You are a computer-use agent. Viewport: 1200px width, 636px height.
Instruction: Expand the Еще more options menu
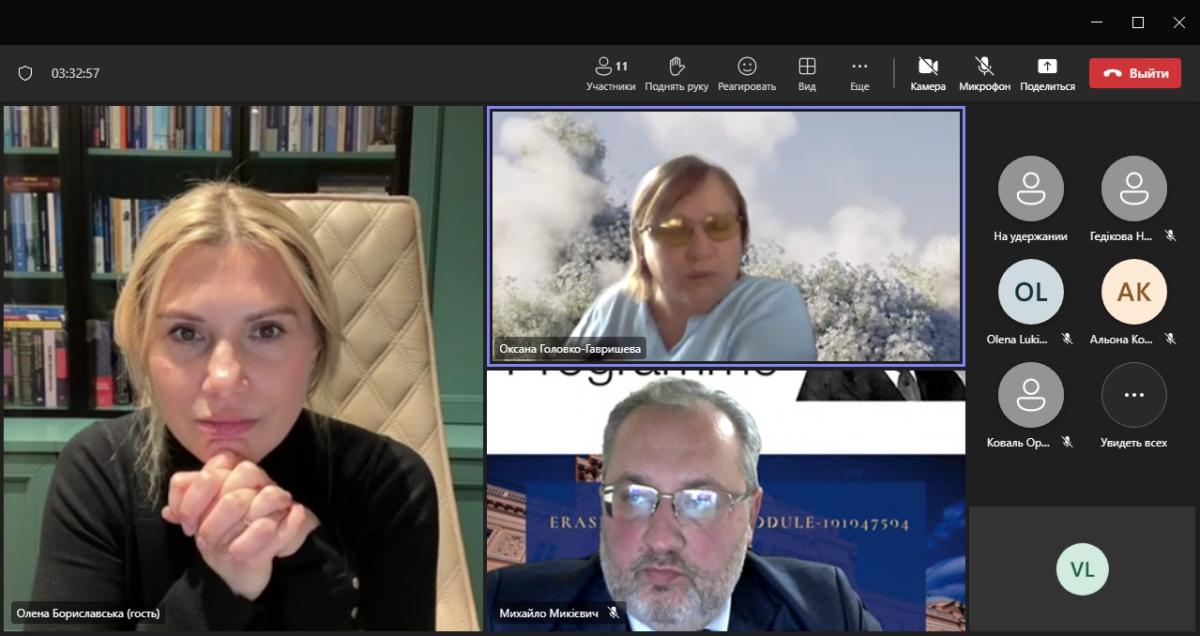click(x=859, y=73)
